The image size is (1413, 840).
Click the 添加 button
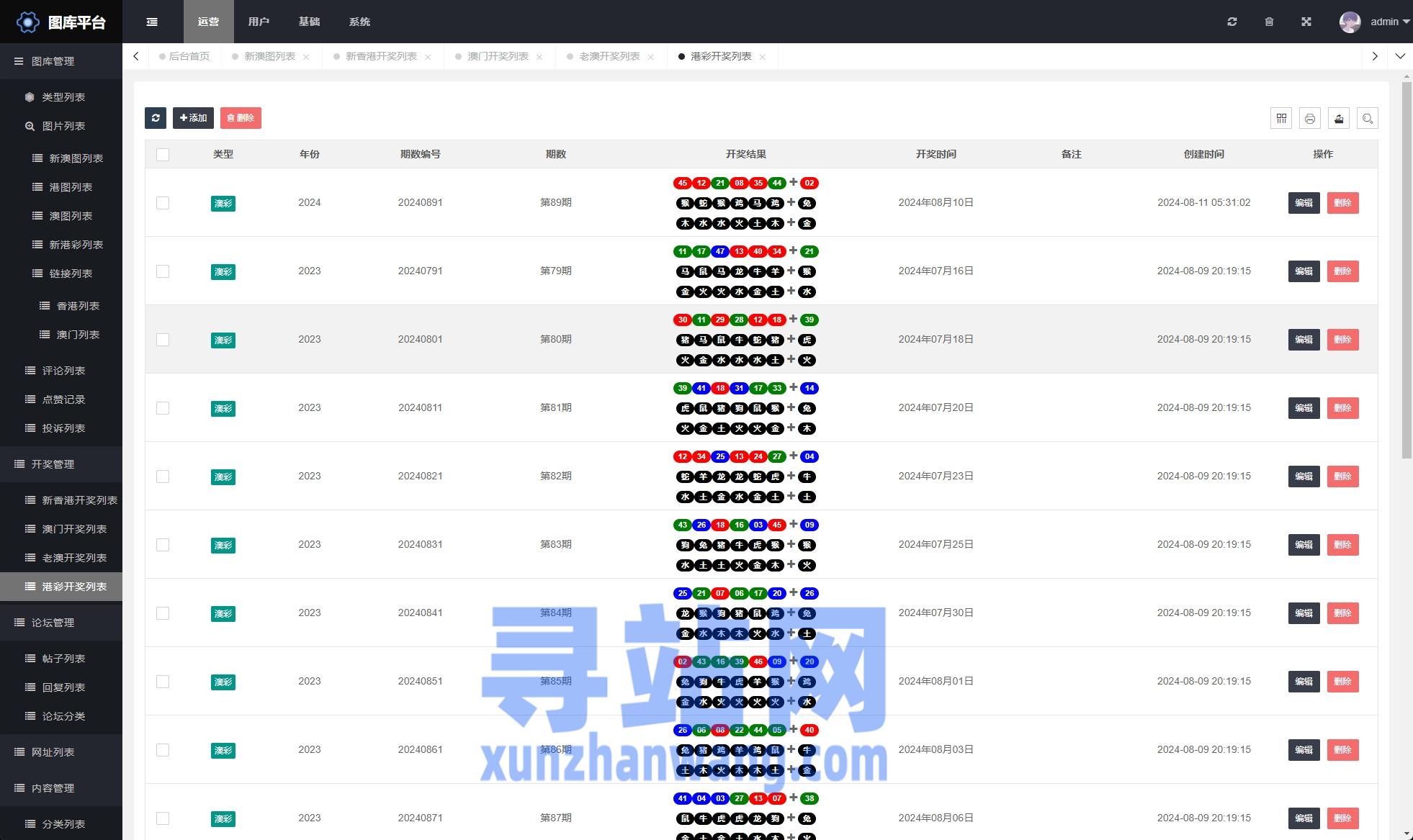tap(193, 118)
